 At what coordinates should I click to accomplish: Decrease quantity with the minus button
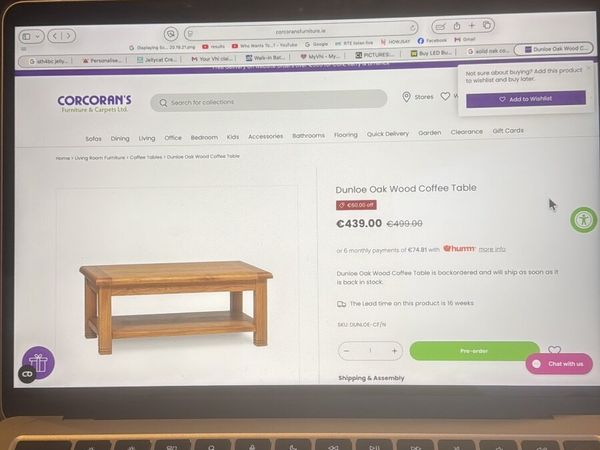pyautogui.click(x=346, y=351)
